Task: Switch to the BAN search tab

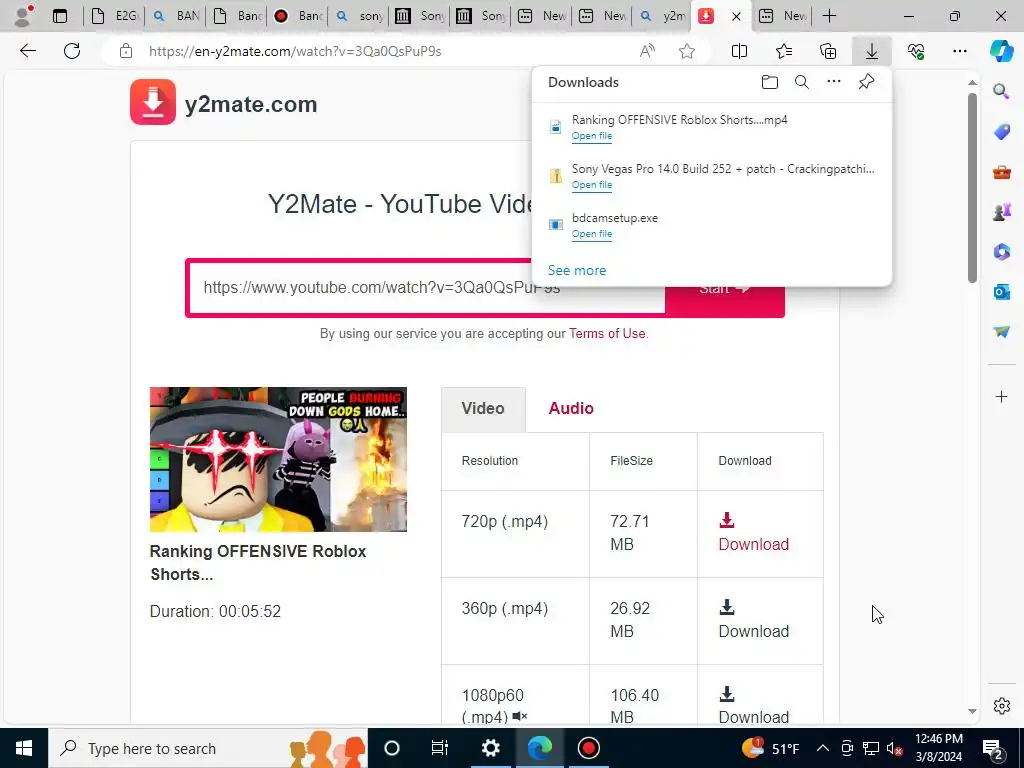Action: point(176,16)
